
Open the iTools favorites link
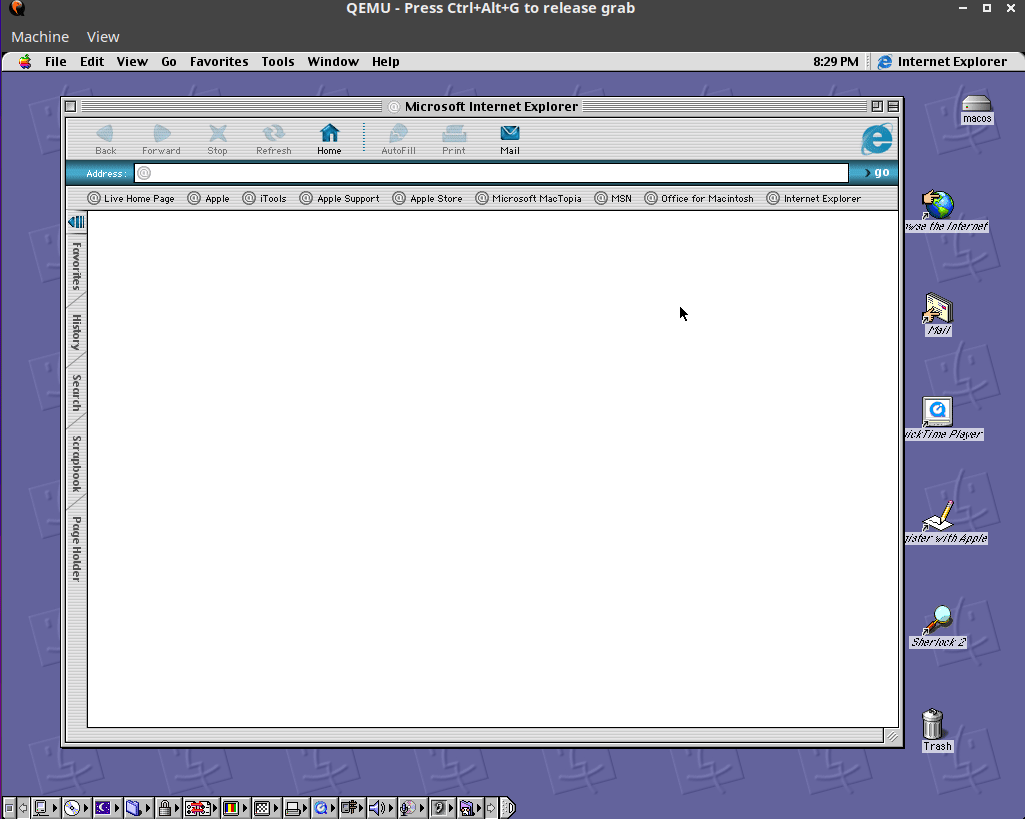(264, 198)
